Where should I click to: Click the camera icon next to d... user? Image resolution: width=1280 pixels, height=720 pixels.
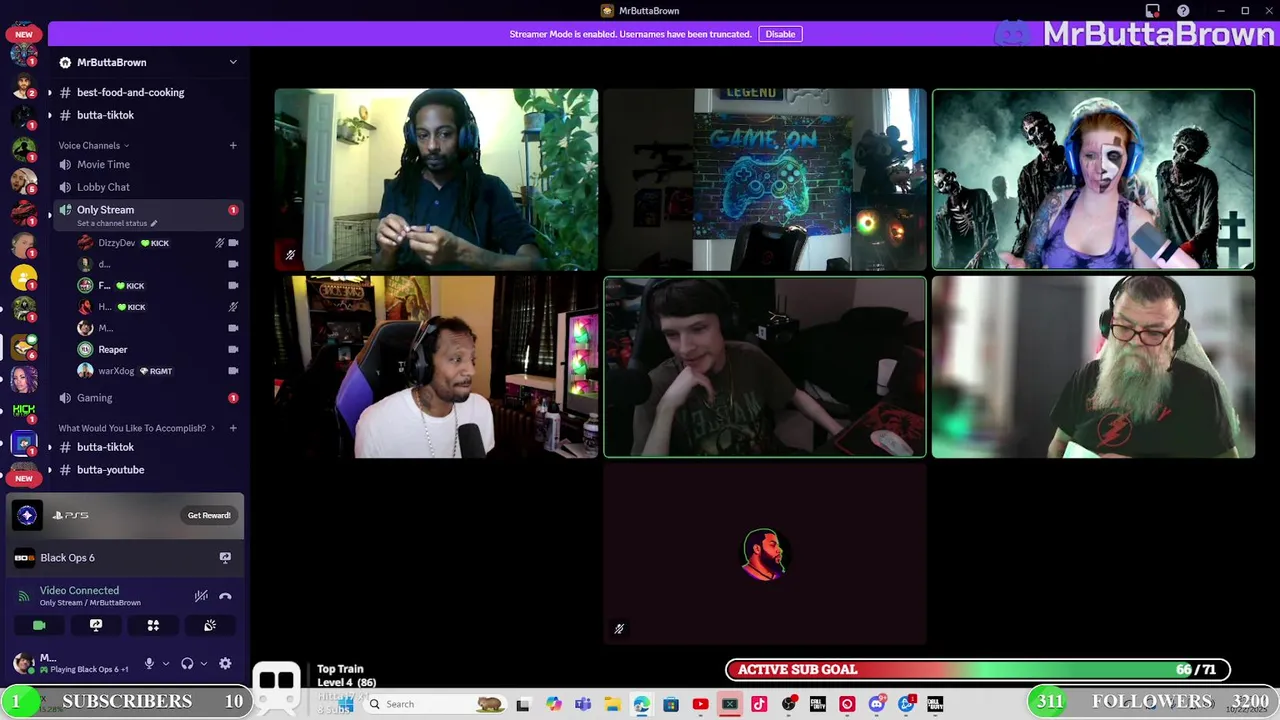(x=233, y=264)
